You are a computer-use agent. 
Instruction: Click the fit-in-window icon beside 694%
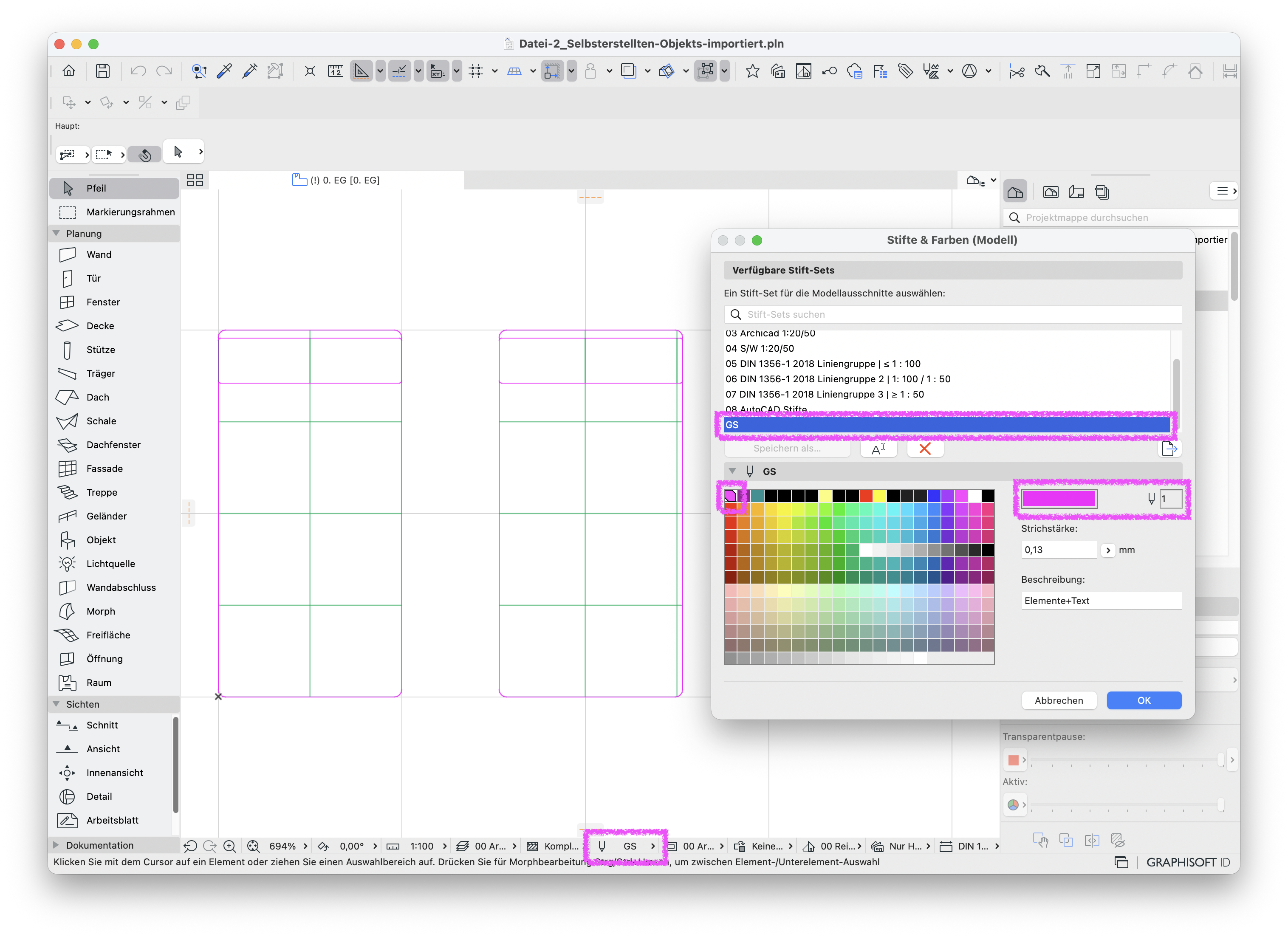coord(253,846)
